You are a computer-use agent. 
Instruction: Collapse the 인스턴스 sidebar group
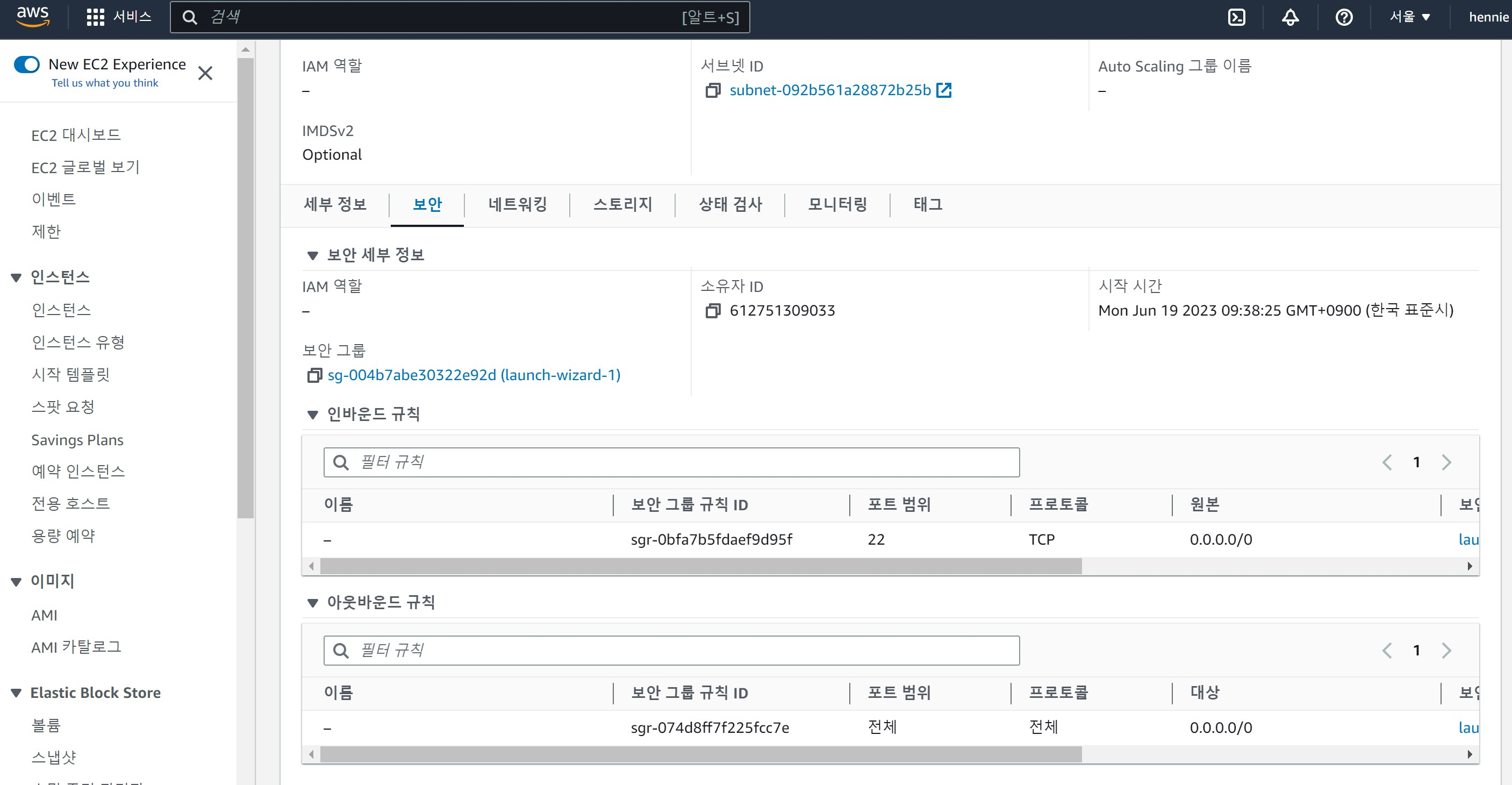pos(17,278)
